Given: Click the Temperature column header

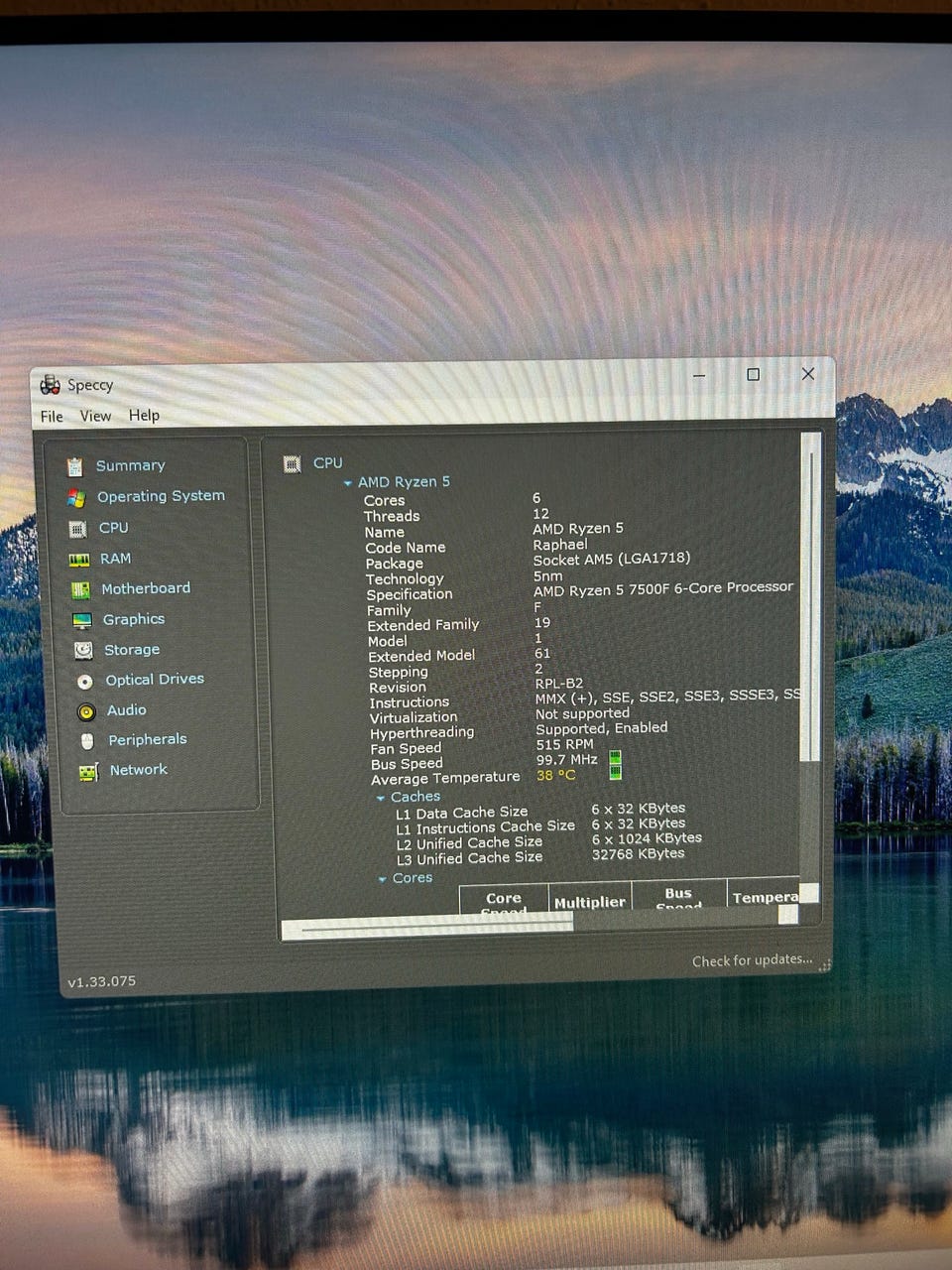Looking at the screenshot, I should 764,894.
